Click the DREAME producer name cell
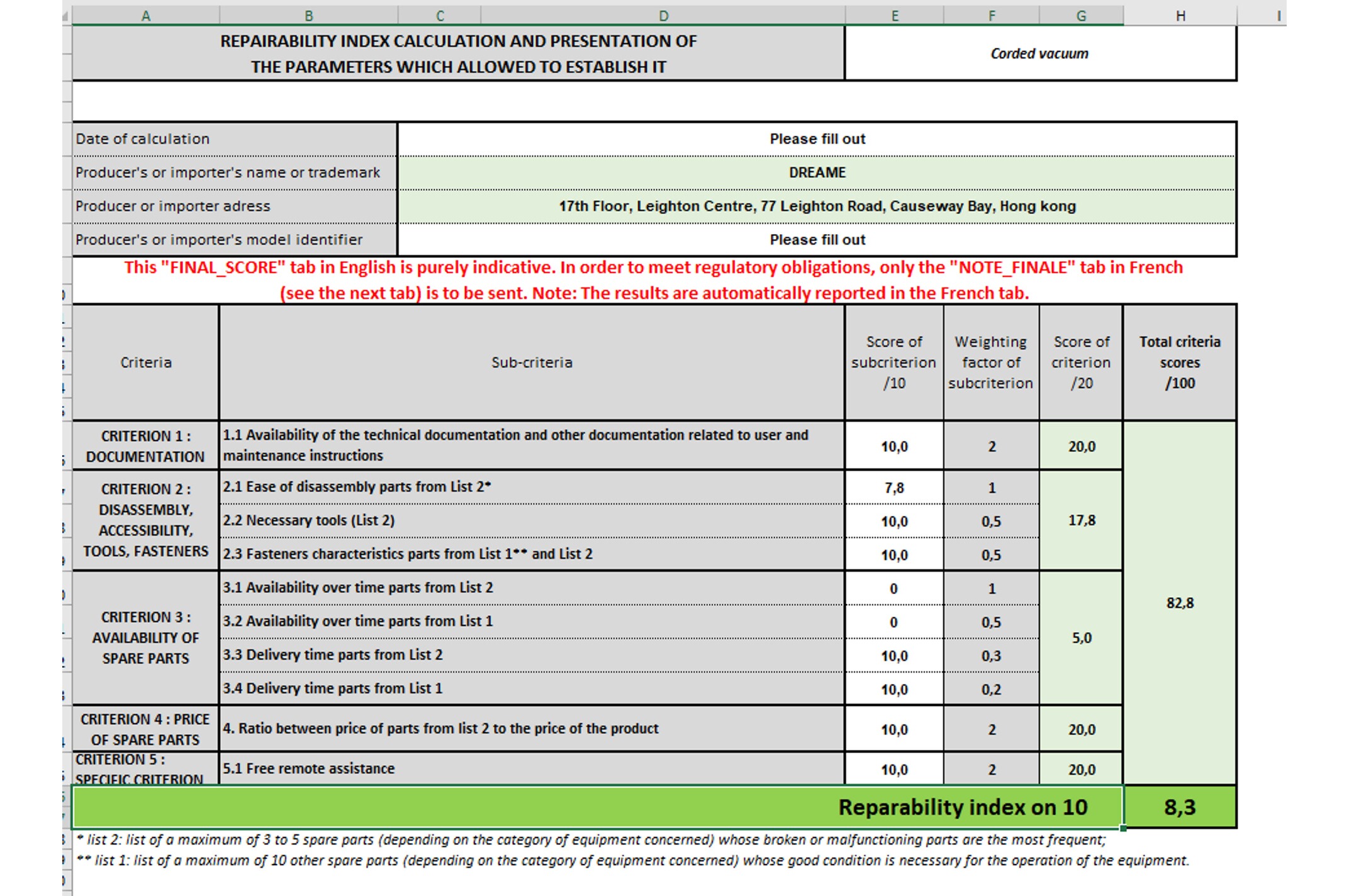1349x896 pixels. (817, 172)
